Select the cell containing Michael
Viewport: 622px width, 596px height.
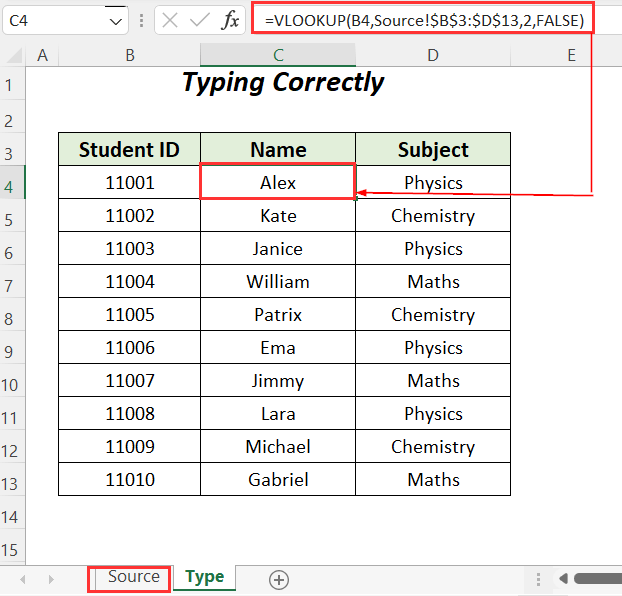tap(278, 446)
